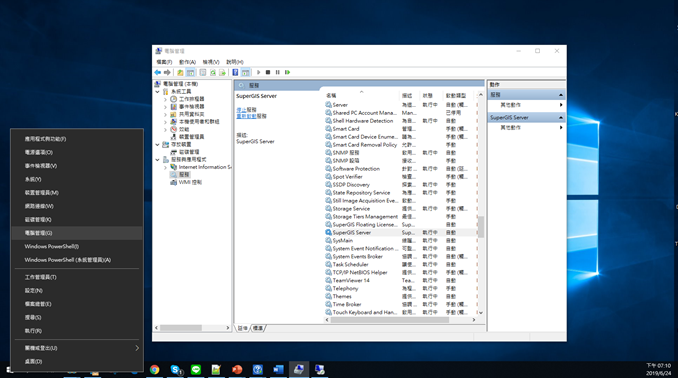This screenshot has width=678, height=378.
Task: Click 電腦管理(G) in Win+X menu
Action: 77,233
